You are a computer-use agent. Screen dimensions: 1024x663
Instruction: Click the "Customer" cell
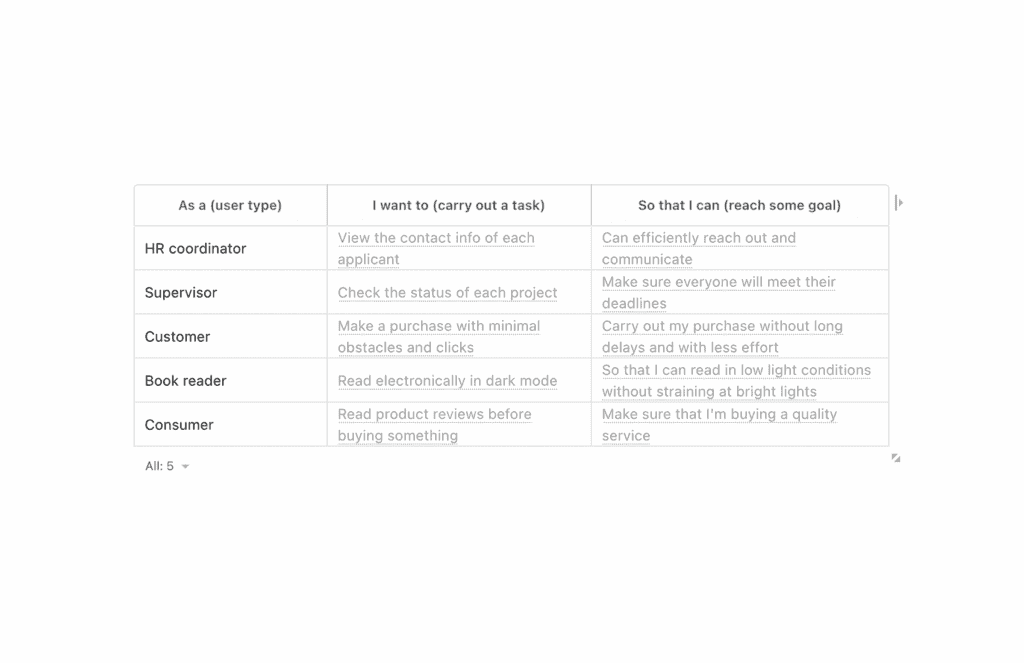pos(177,337)
